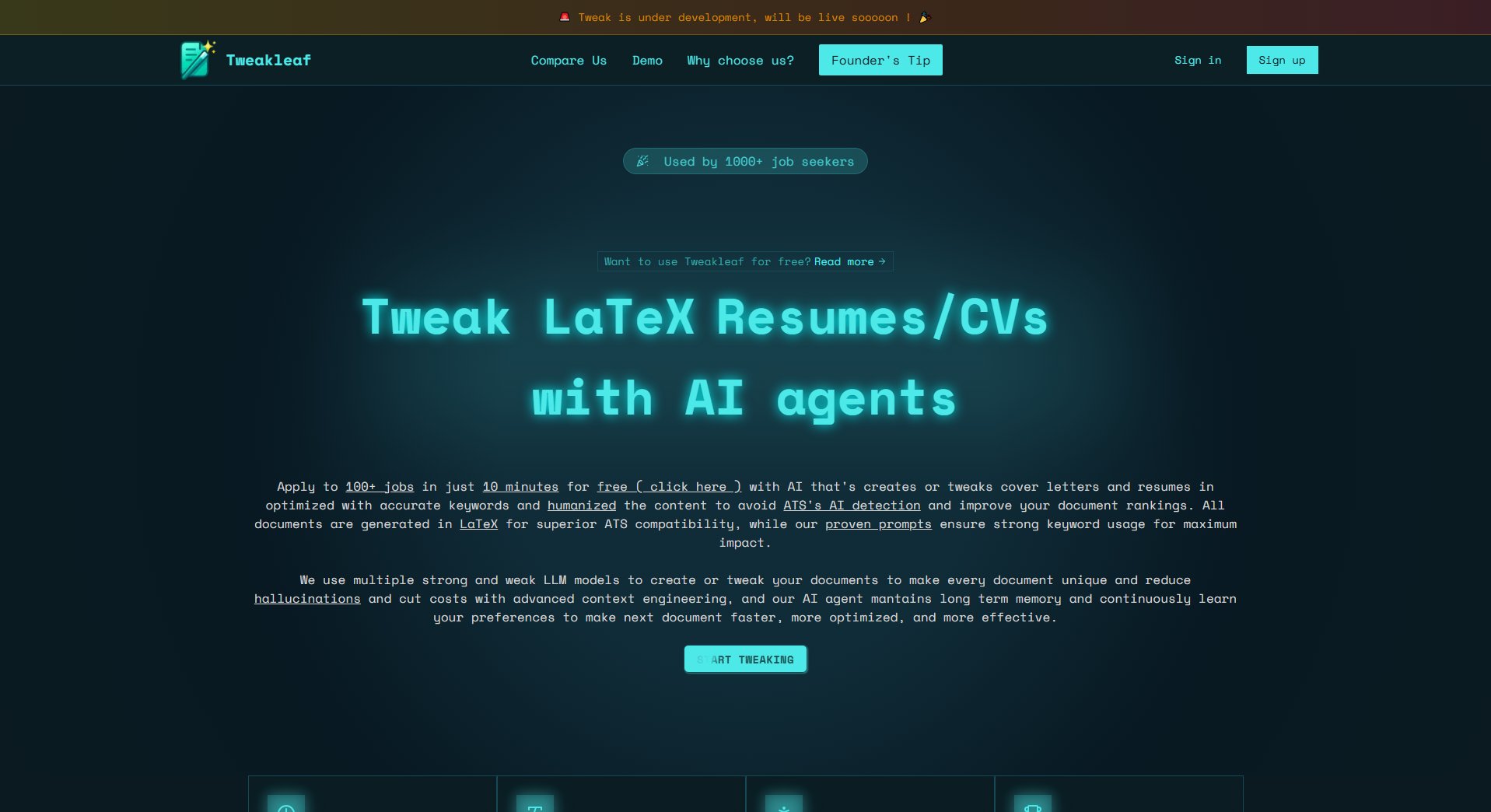This screenshot has height=812, width=1491.
Task: Click the Founder's Tip button
Action: click(x=880, y=60)
